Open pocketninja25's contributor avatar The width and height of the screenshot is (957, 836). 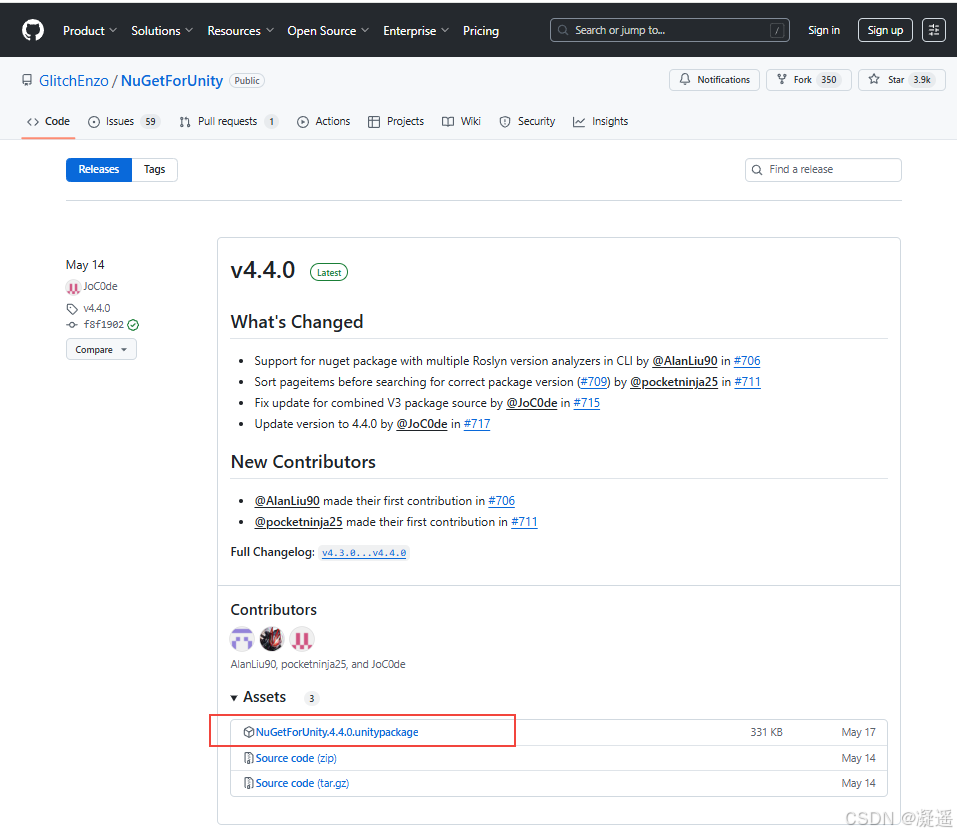[272, 639]
